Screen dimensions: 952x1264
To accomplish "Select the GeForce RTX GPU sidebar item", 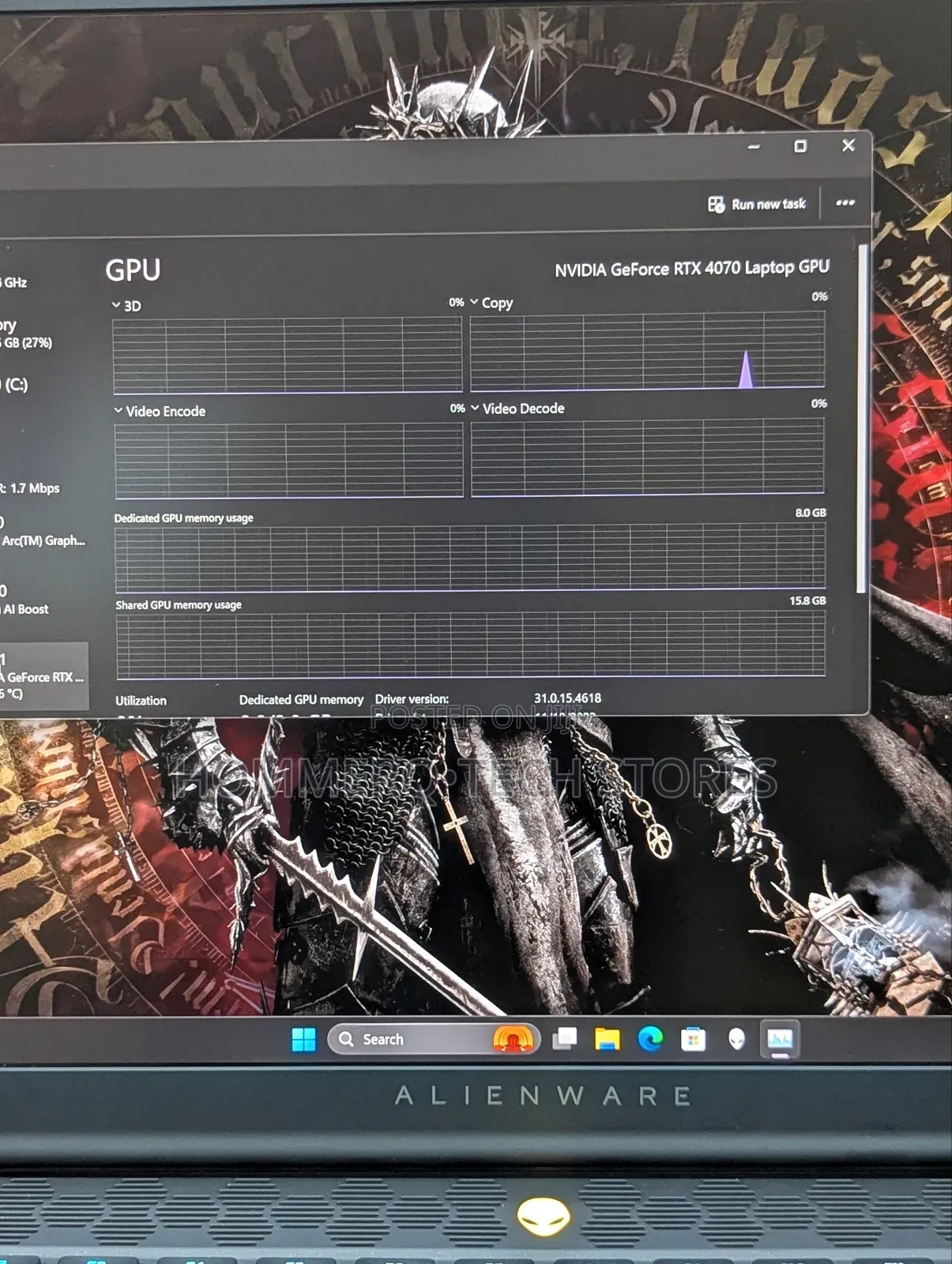I will pyautogui.click(x=43, y=676).
